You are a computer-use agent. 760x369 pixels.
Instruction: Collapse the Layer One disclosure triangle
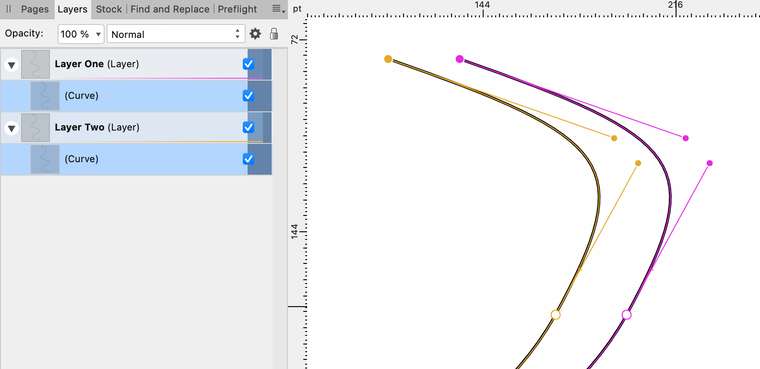[x=12, y=64]
